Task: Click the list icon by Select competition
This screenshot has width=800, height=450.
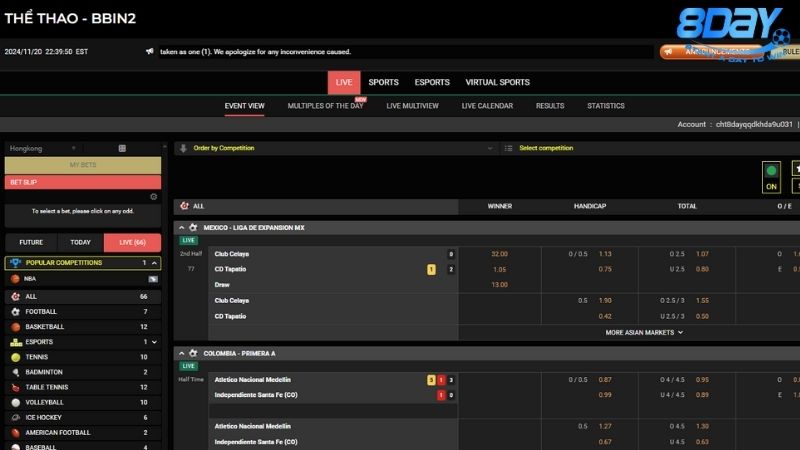Action: coord(508,148)
